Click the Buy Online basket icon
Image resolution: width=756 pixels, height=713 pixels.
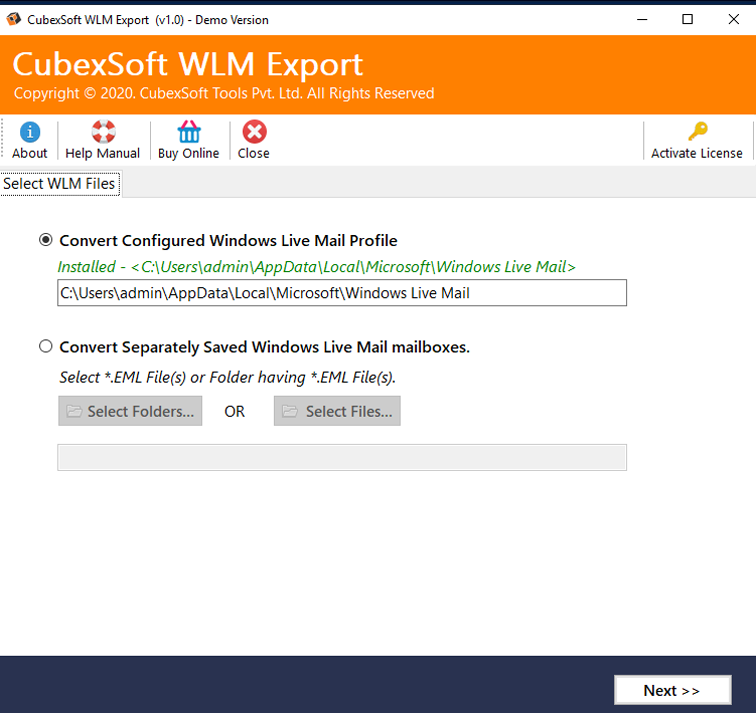pyautogui.click(x=188, y=132)
